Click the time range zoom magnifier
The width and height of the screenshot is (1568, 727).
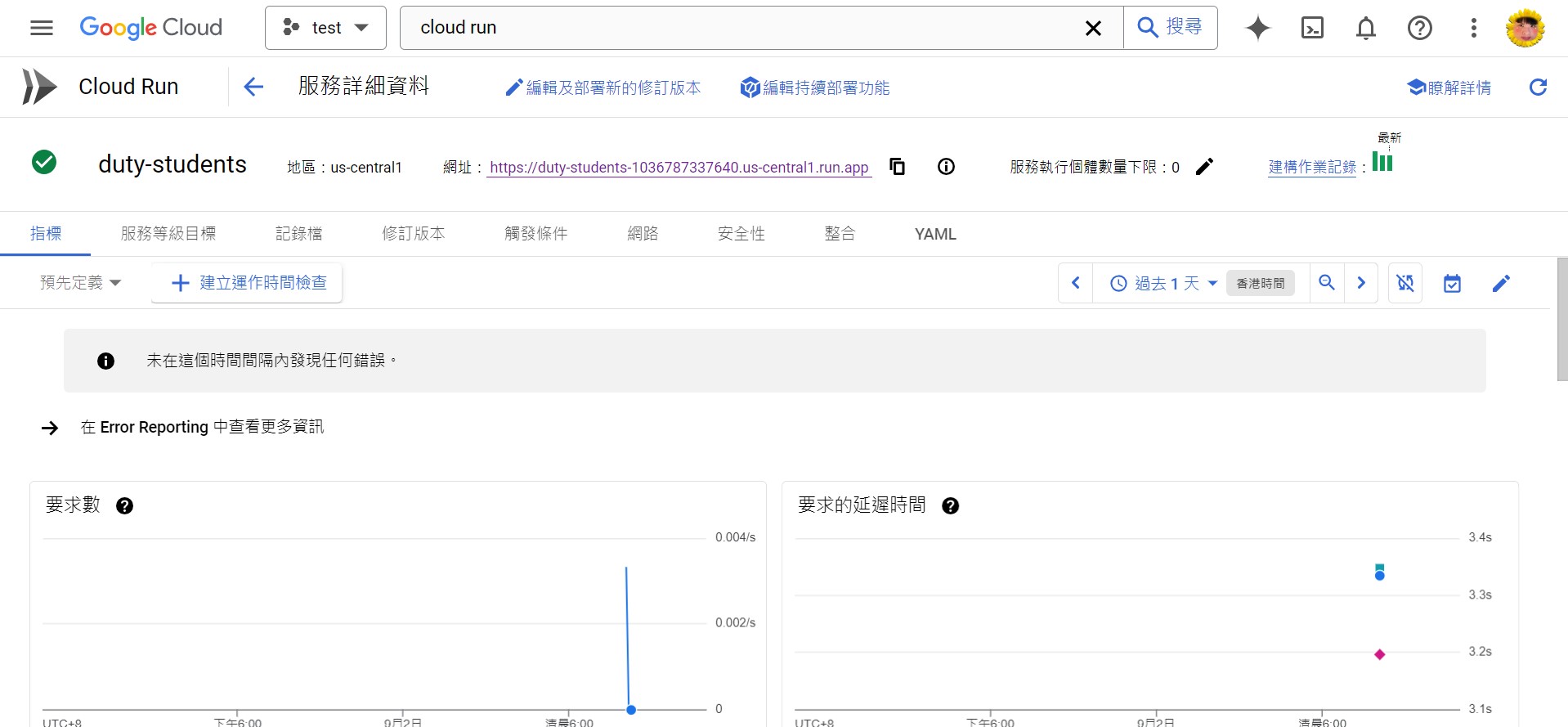pyautogui.click(x=1327, y=283)
